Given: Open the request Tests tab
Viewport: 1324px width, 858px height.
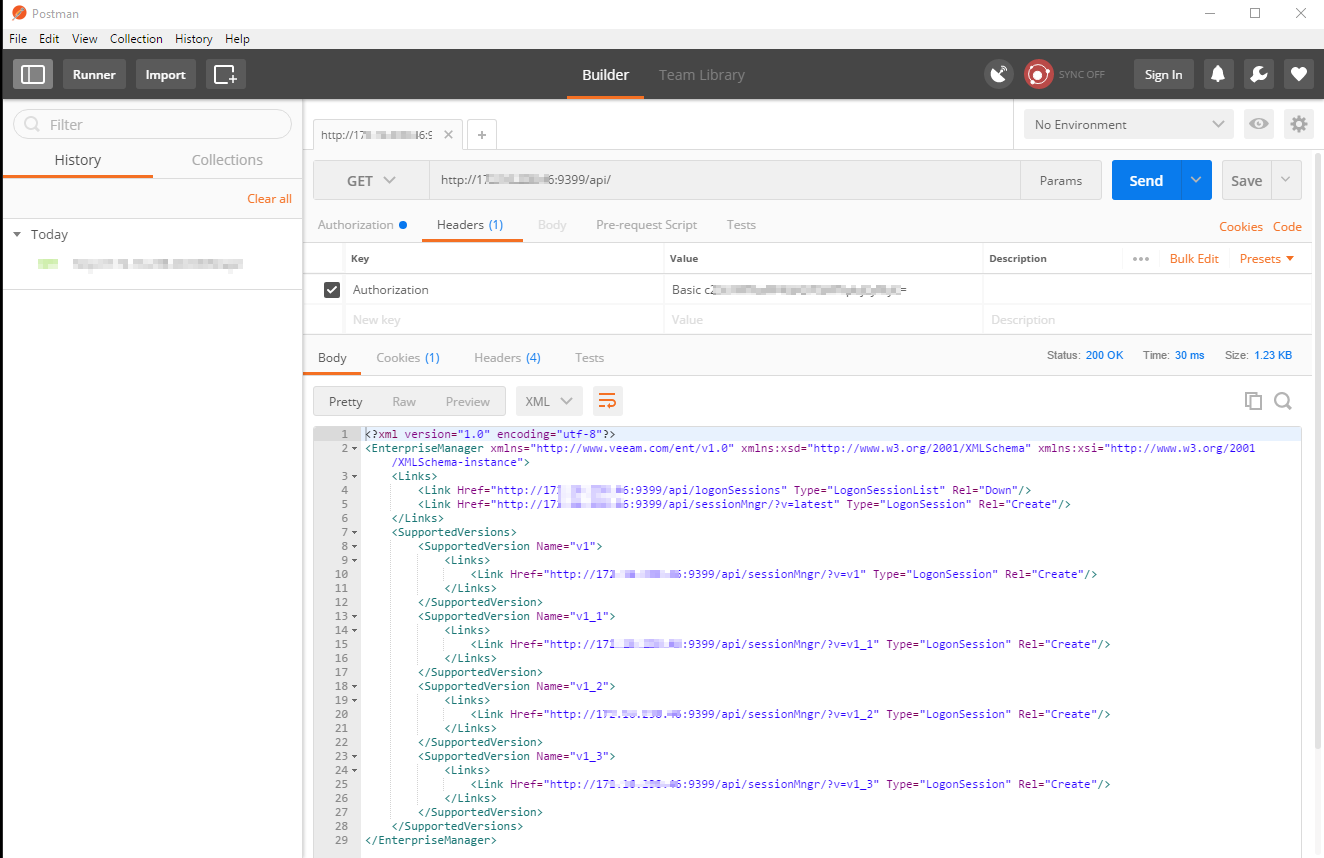Looking at the screenshot, I should point(741,225).
